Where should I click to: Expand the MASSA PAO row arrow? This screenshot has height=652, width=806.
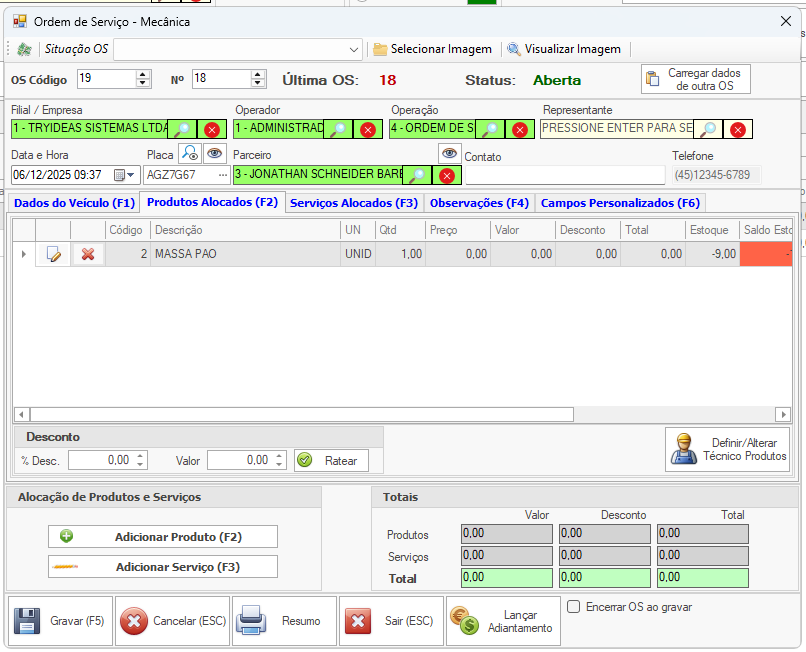(24, 254)
